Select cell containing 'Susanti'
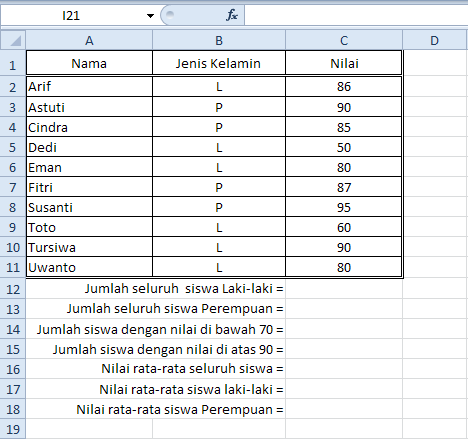 click(89, 207)
